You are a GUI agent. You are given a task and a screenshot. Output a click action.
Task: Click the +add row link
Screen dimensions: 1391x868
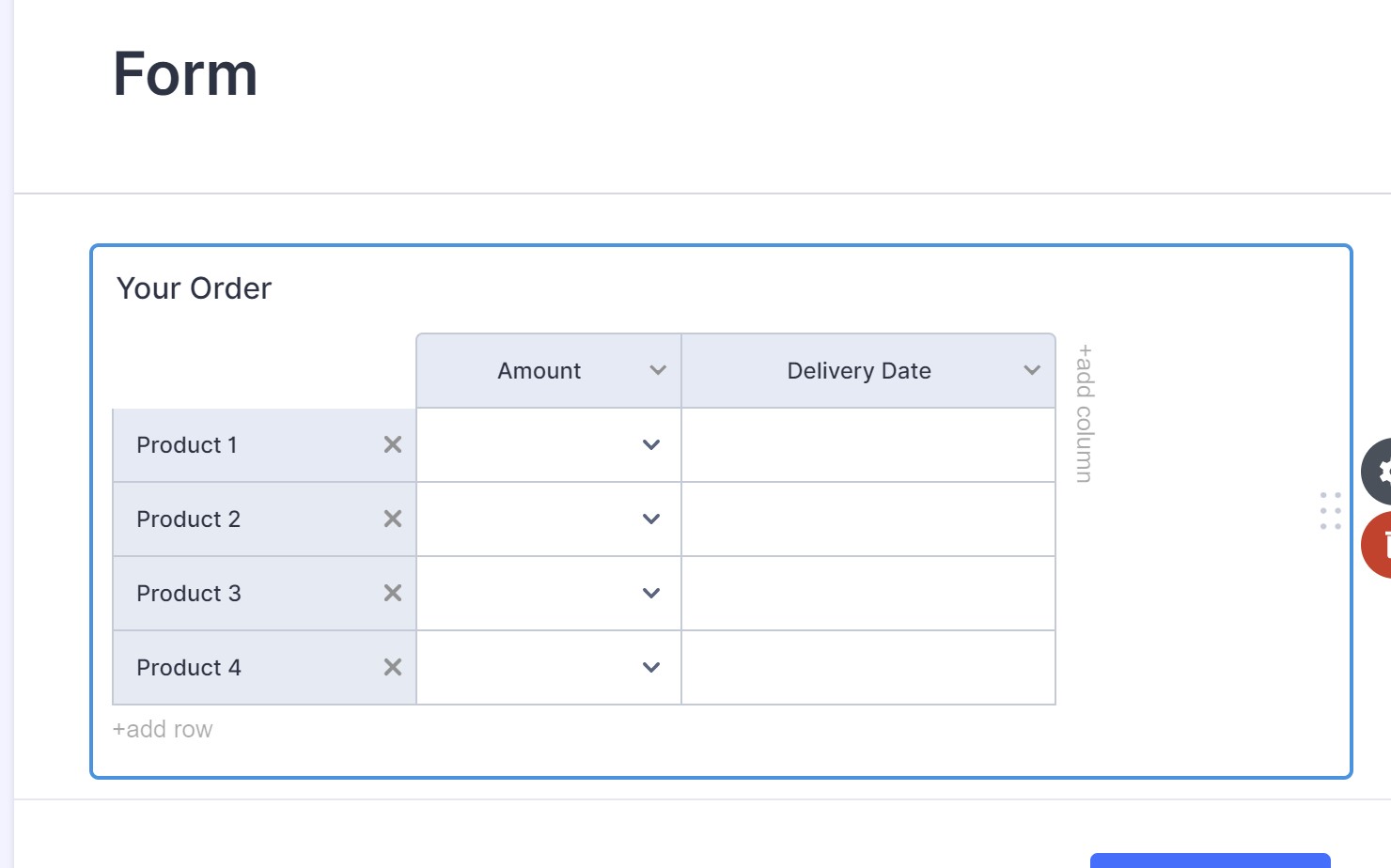tap(163, 730)
